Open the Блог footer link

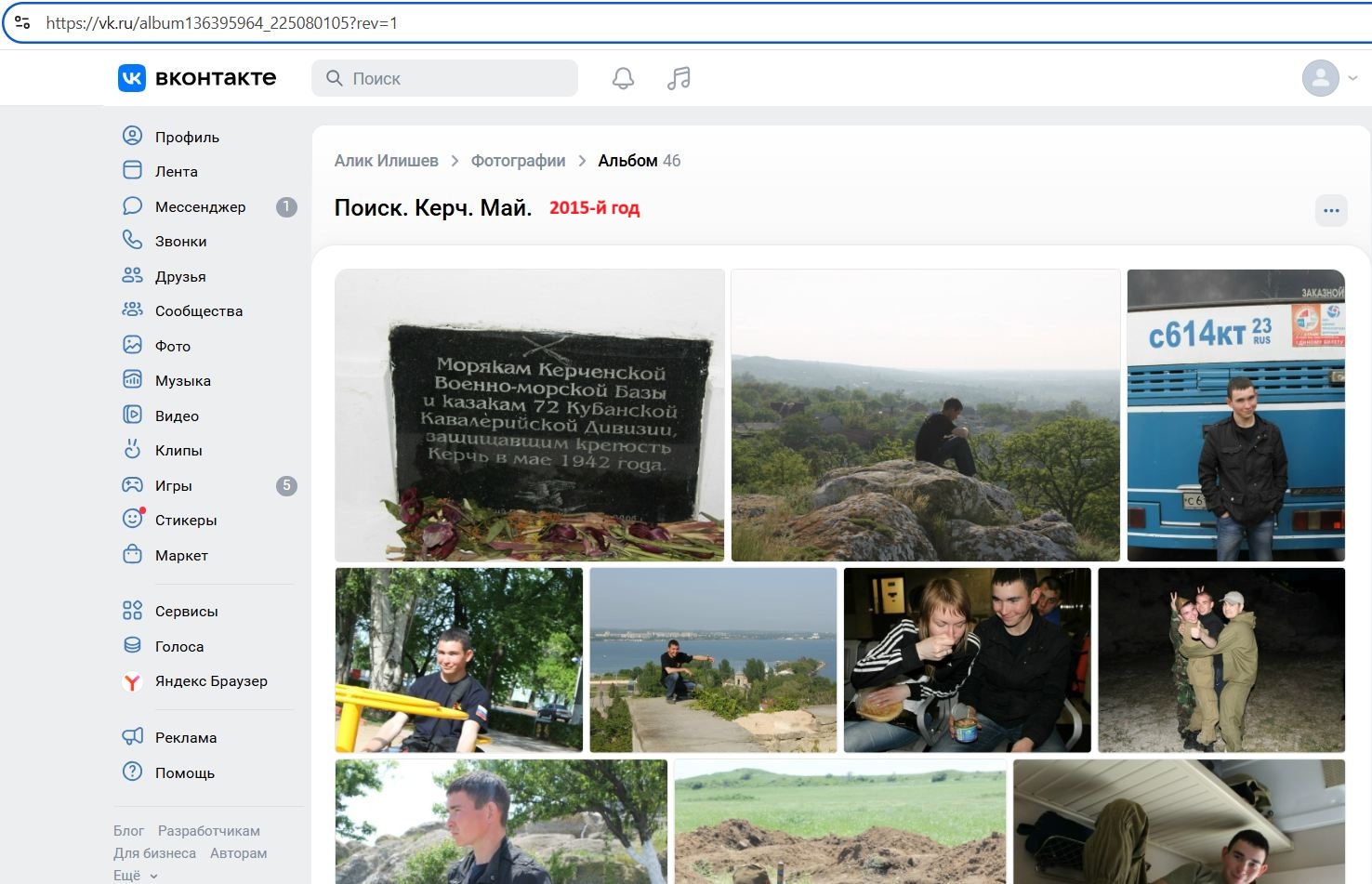[x=128, y=831]
